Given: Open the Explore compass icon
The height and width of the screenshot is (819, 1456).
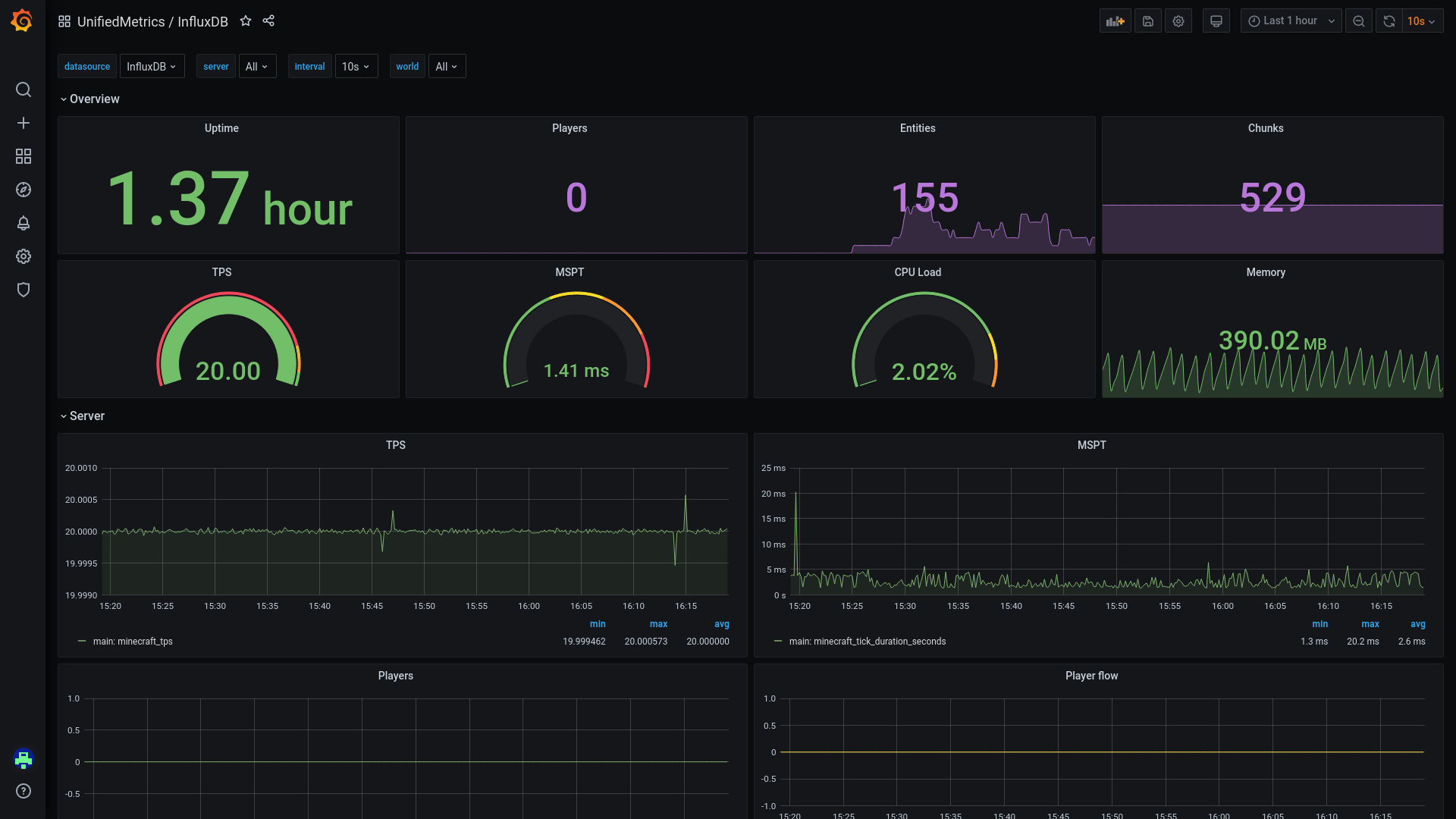Looking at the screenshot, I should [x=24, y=190].
